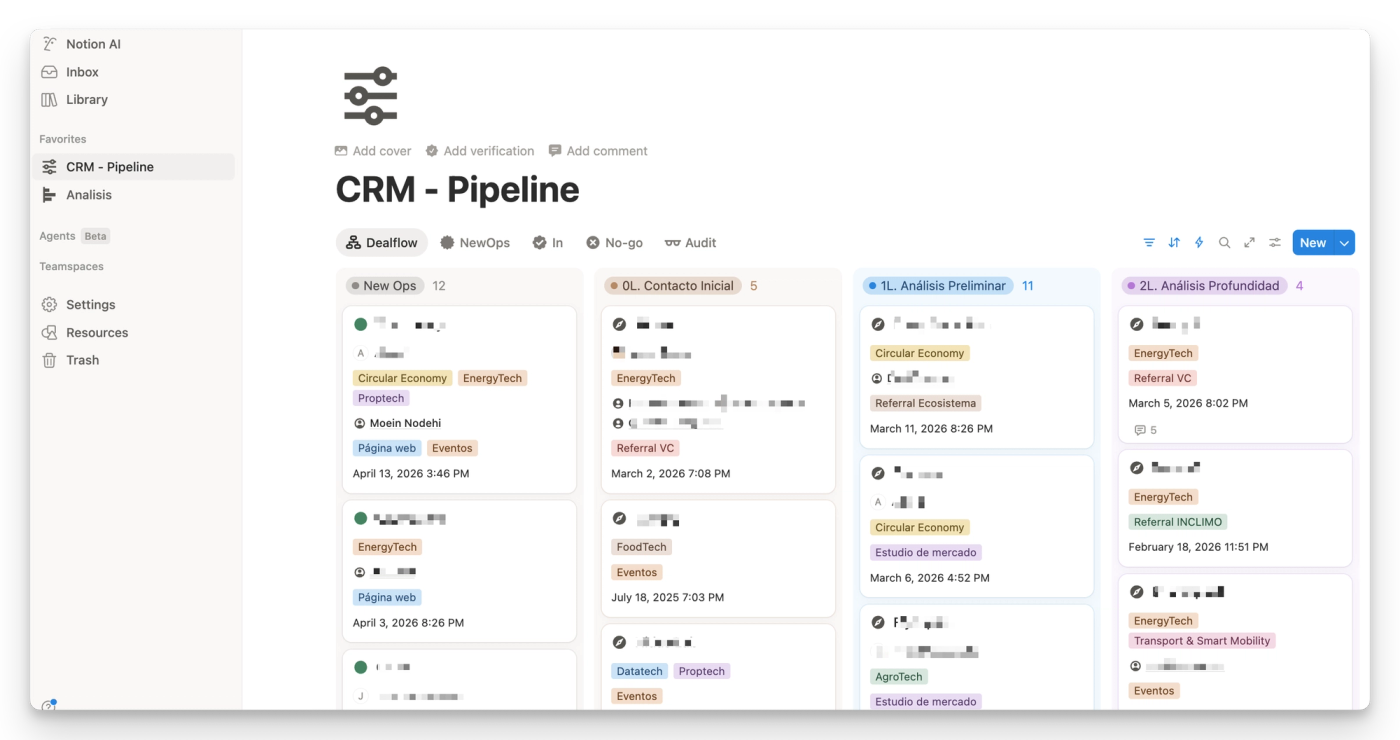Click the Beta badge next to Agents
This screenshot has height=740, width=1400.
95,237
